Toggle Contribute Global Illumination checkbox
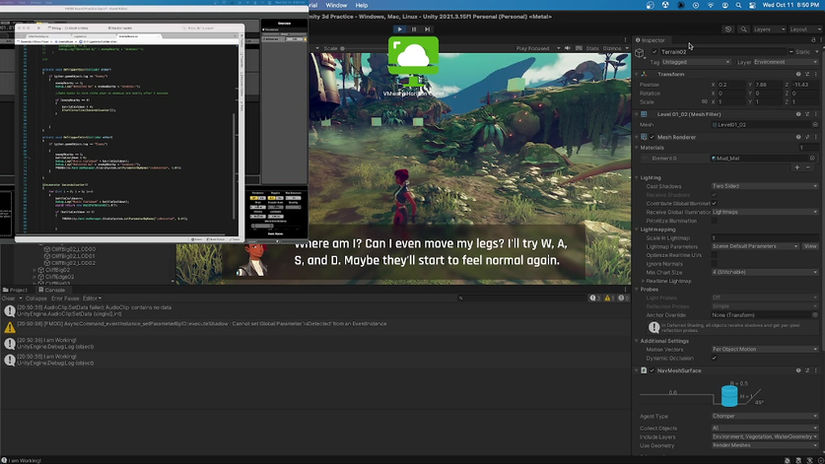Viewport: 825px width, 464px height. click(714, 204)
